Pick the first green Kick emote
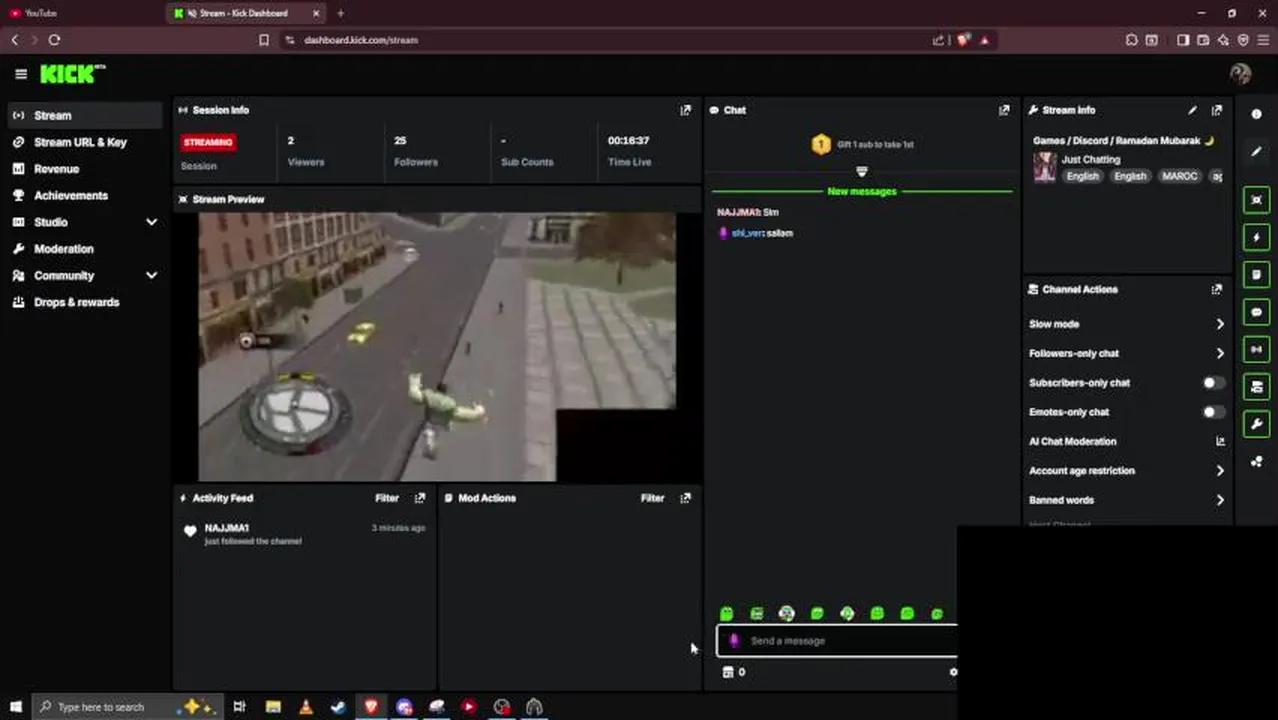 pyautogui.click(x=727, y=613)
